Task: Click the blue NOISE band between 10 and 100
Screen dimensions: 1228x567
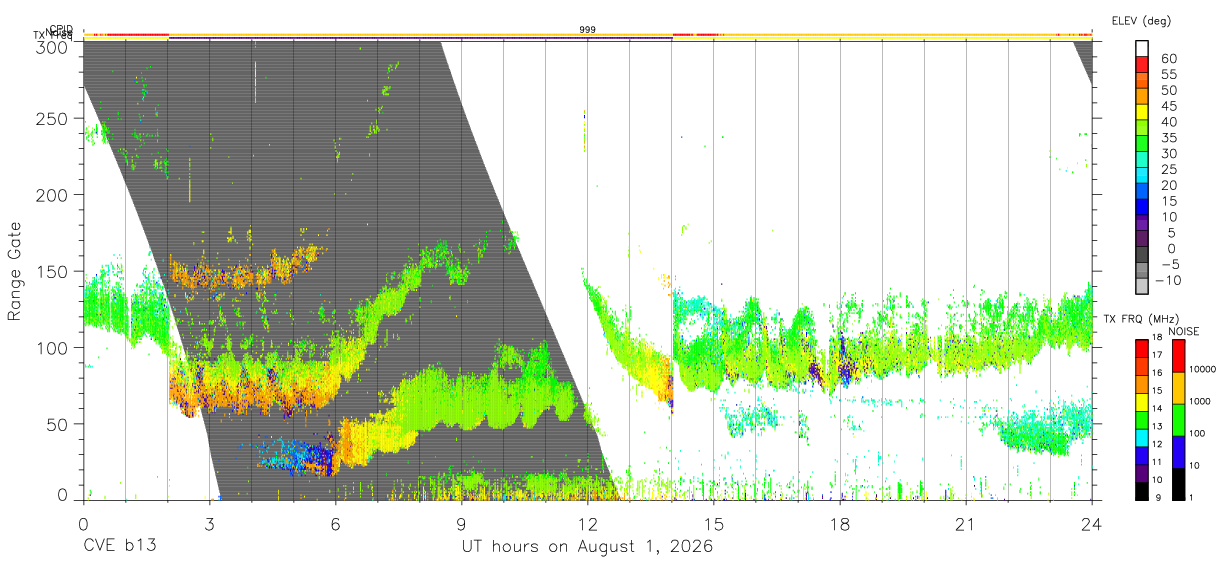Action: (1177, 452)
